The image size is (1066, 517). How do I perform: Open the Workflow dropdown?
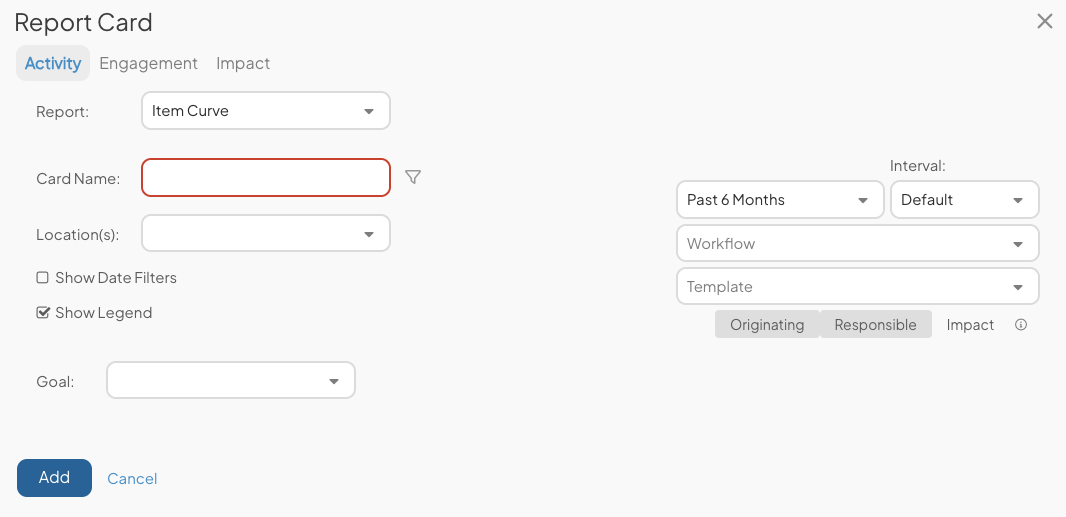point(858,243)
